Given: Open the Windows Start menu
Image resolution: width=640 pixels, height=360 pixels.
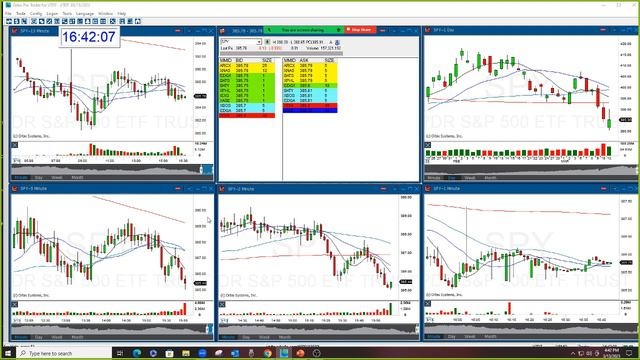Looking at the screenshot, I should [x=8, y=353].
